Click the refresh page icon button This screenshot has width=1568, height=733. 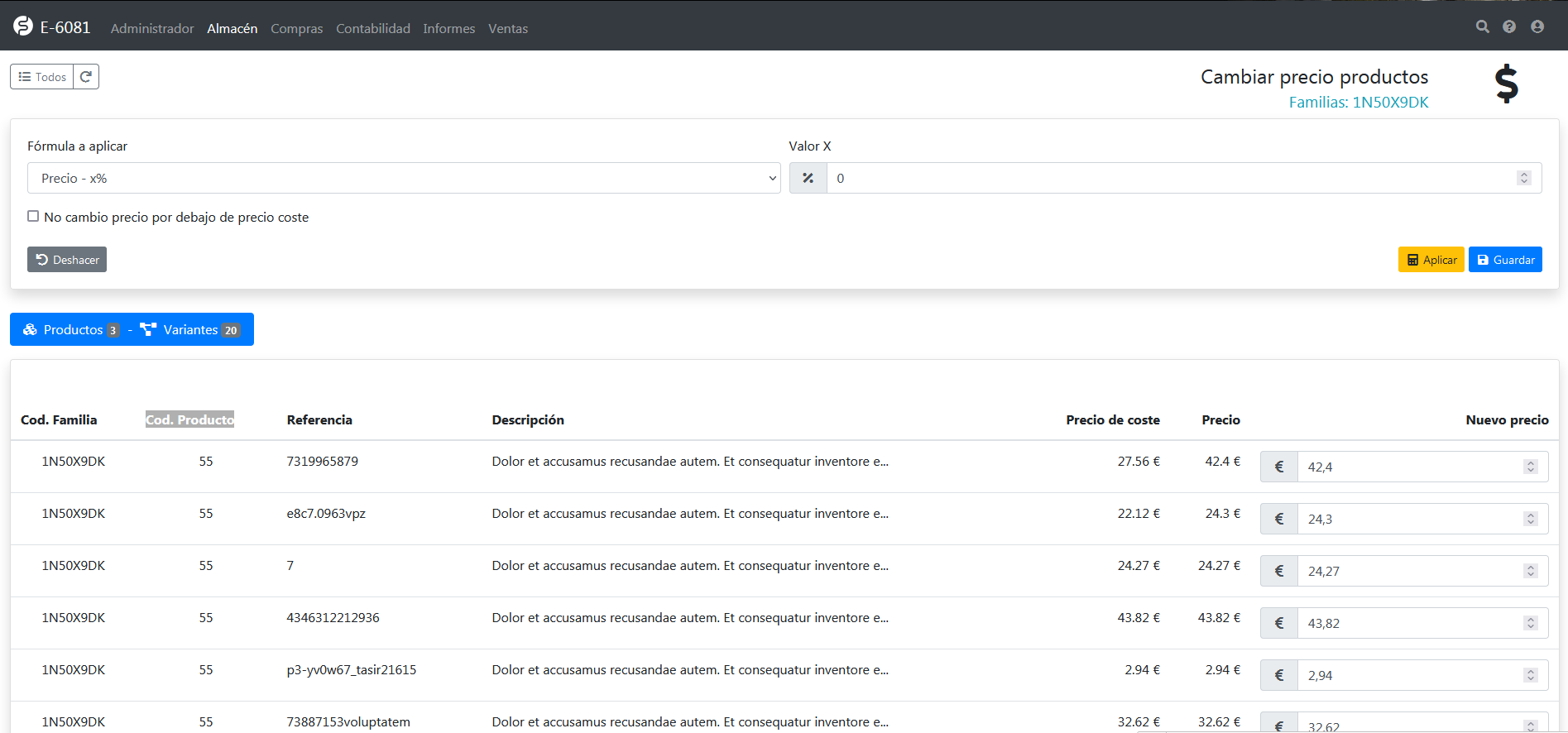point(86,77)
